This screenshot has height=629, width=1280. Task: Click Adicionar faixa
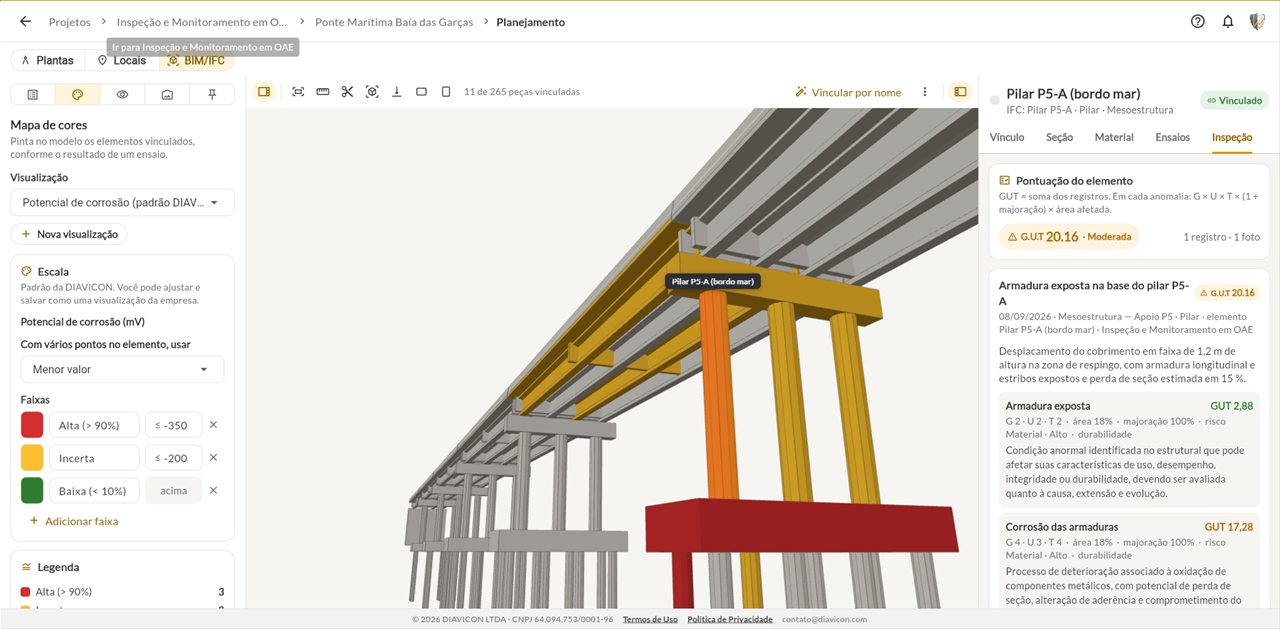(x=73, y=521)
